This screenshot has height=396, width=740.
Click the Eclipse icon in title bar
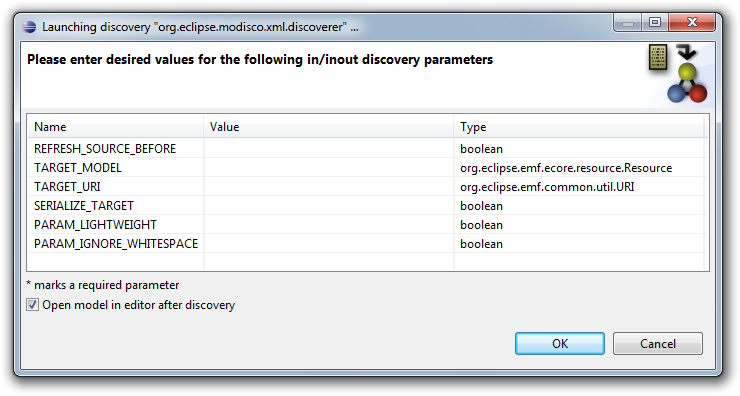point(29,27)
